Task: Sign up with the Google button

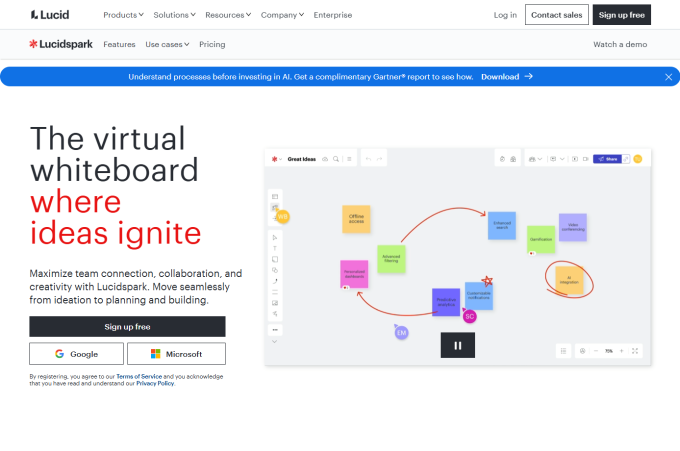Action: pos(76,354)
